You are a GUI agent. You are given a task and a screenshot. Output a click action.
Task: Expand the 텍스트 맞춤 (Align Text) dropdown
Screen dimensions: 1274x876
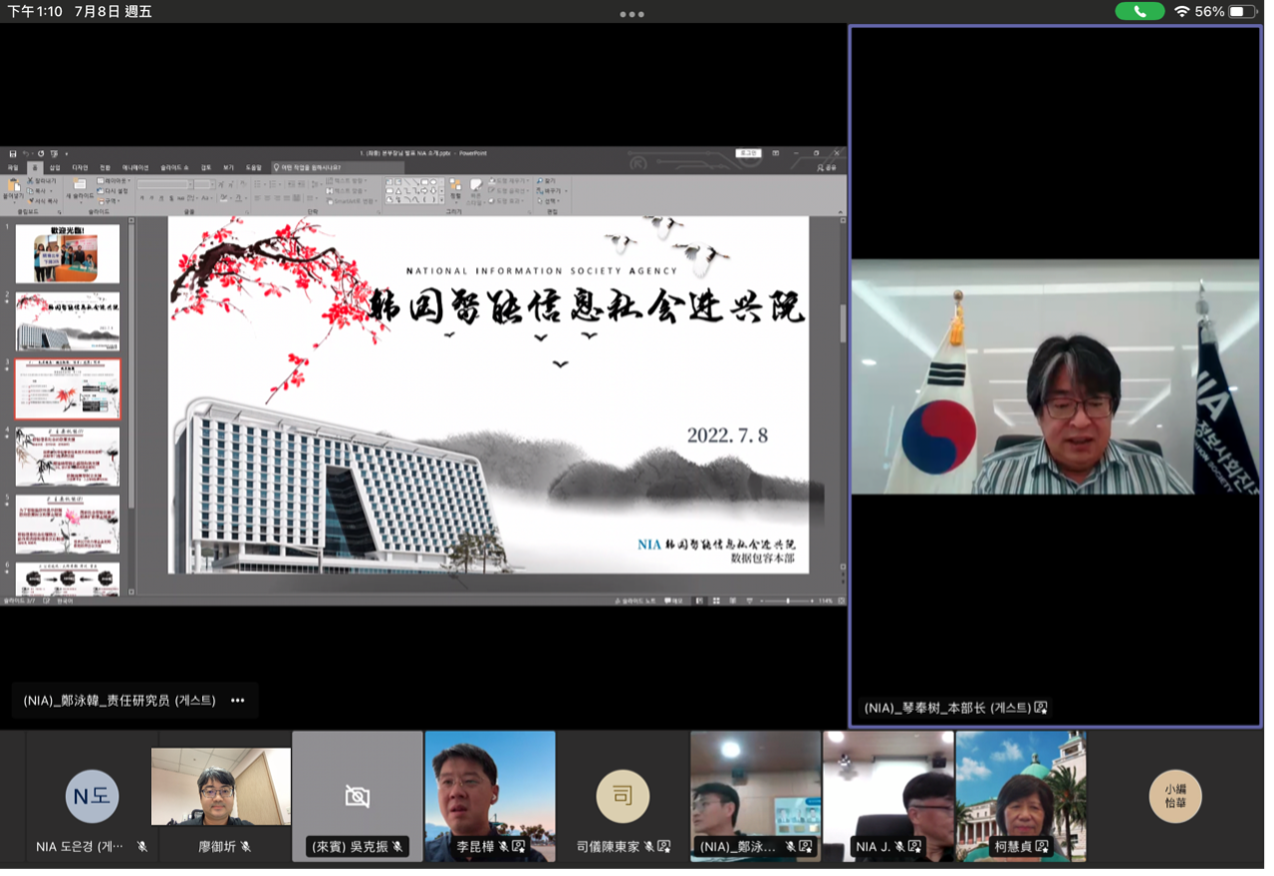[345, 190]
